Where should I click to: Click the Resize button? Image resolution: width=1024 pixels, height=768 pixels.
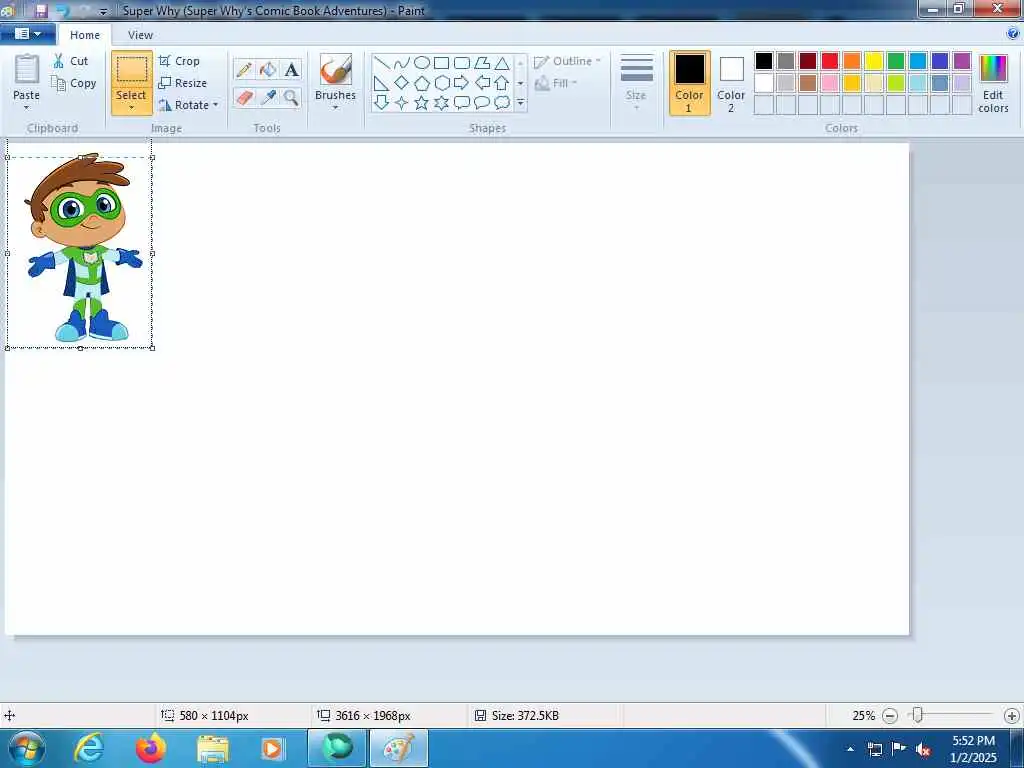[x=183, y=83]
